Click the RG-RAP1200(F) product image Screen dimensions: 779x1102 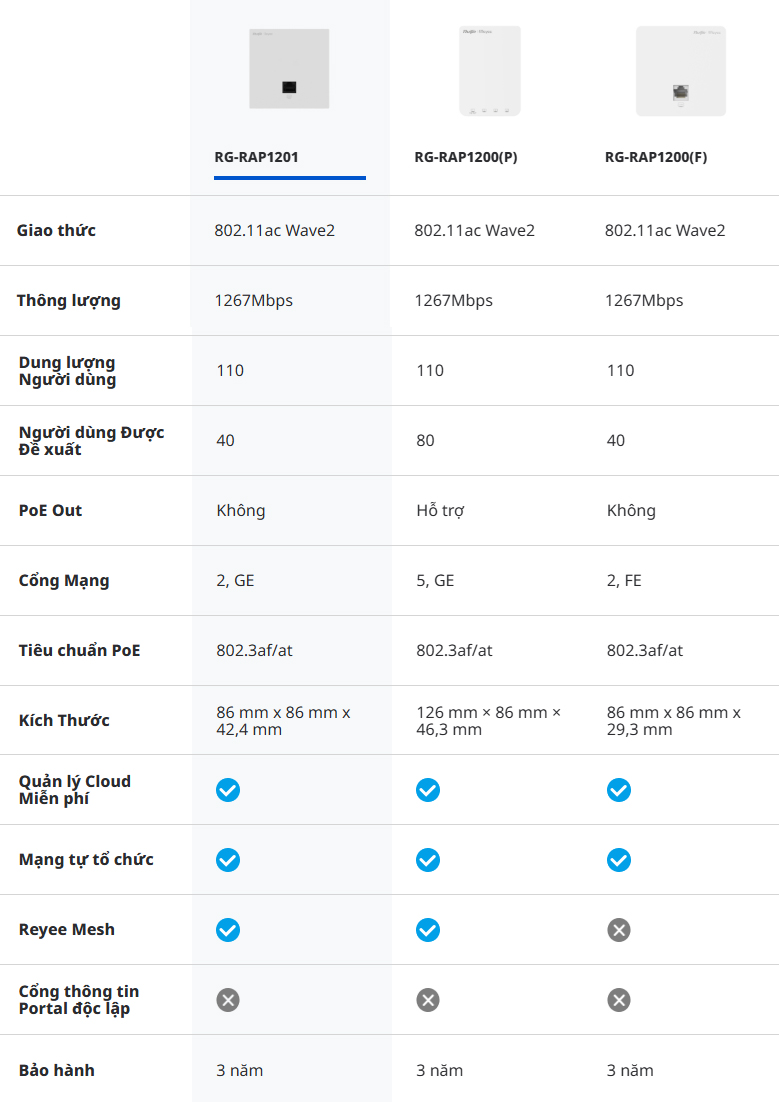coord(680,71)
